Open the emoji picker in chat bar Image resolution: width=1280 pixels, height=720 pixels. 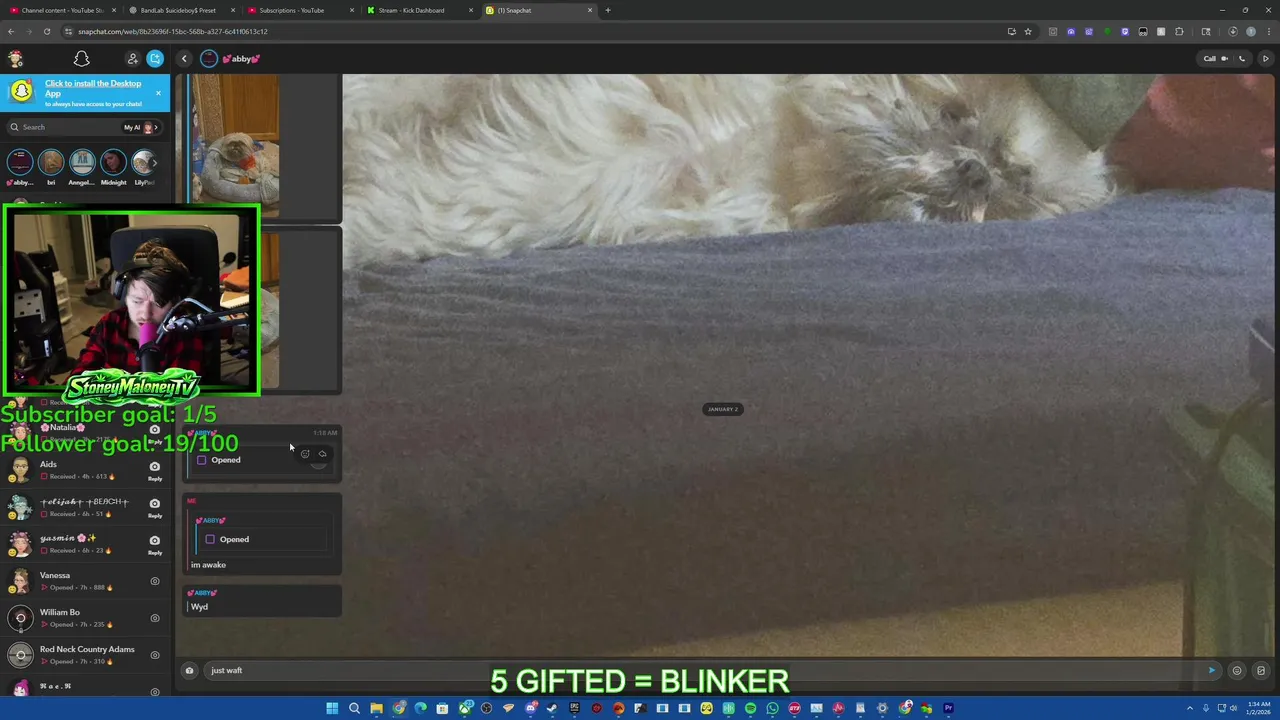pyautogui.click(x=1237, y=671)
